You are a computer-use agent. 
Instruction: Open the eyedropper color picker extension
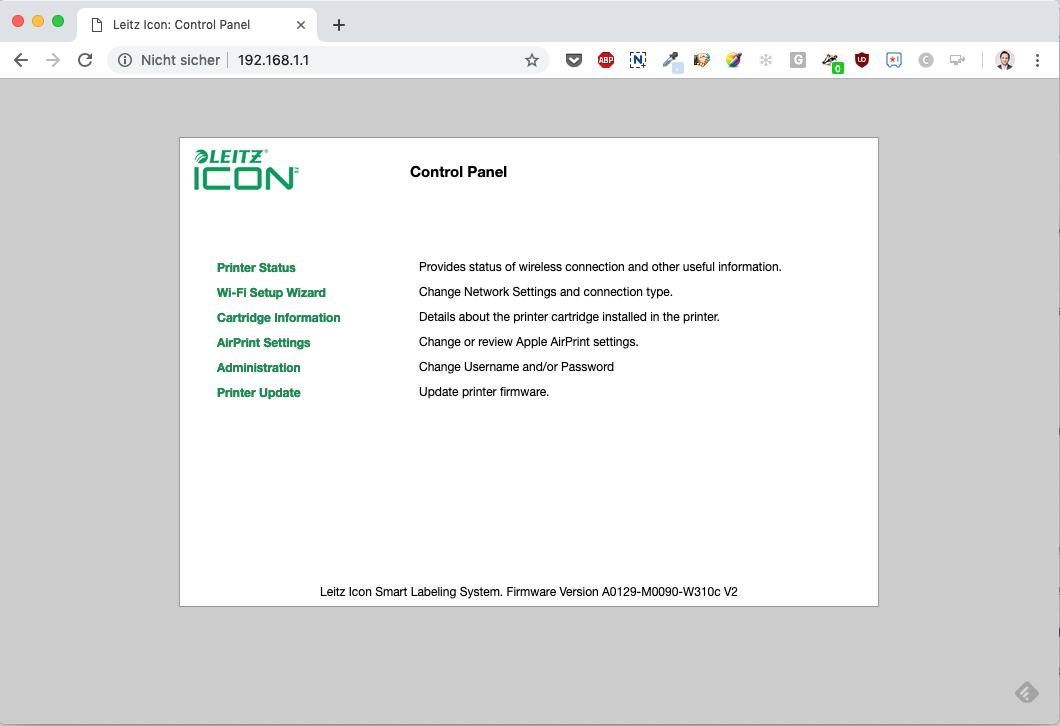pos(671,62)
